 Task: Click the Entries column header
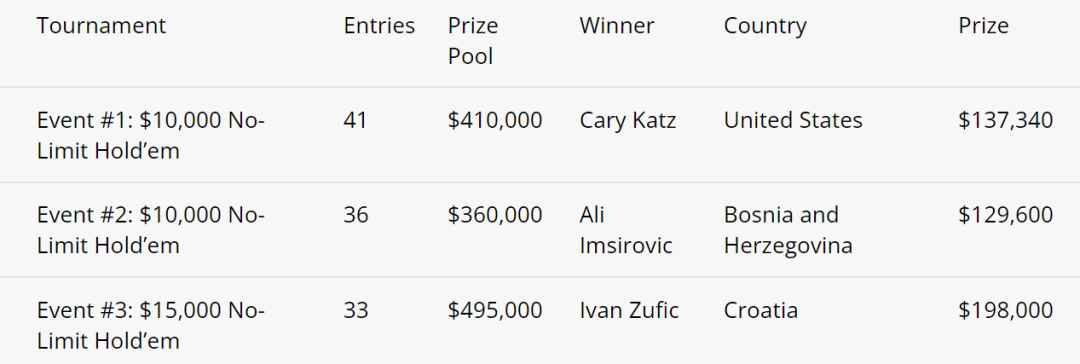(380, 26)
